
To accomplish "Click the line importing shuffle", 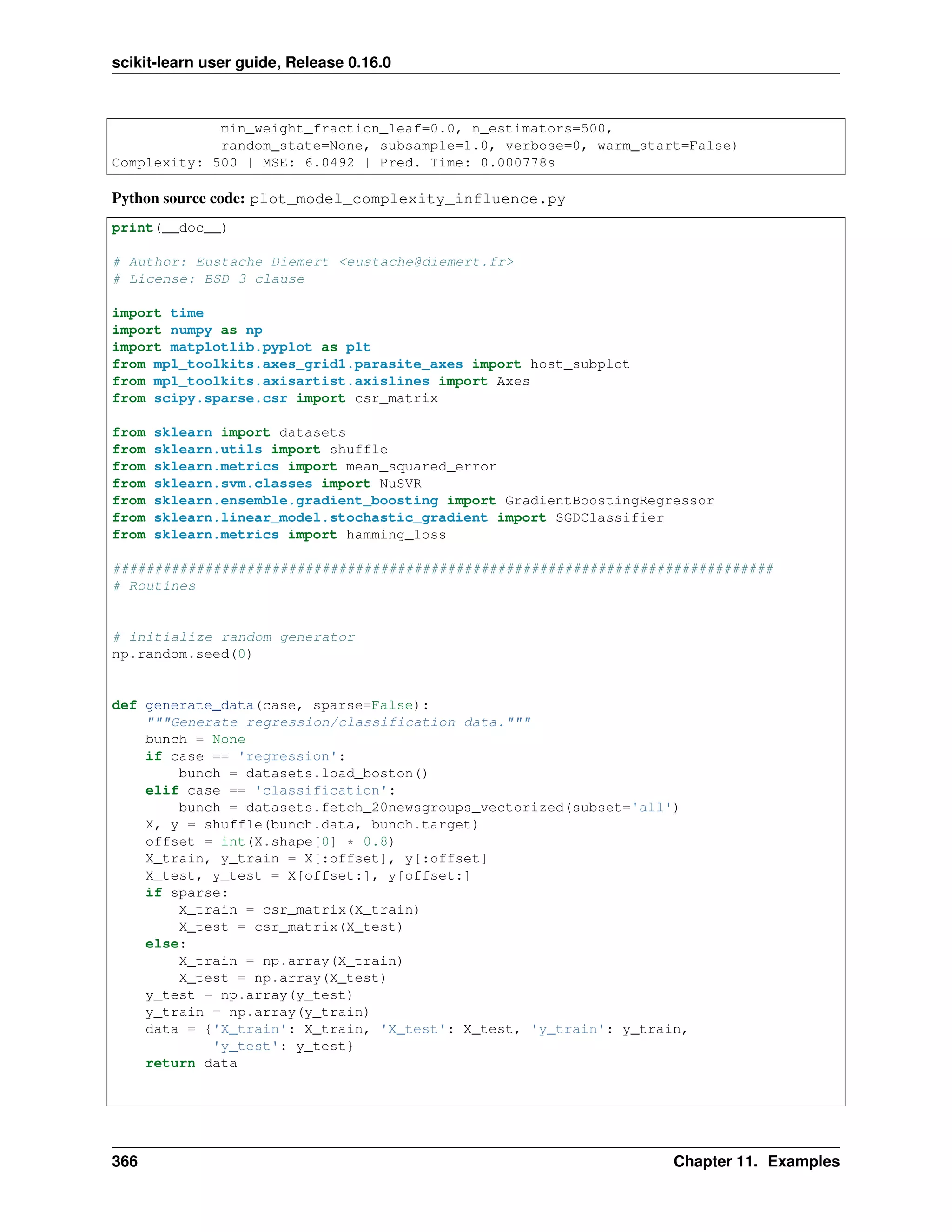I will [250, 450].
